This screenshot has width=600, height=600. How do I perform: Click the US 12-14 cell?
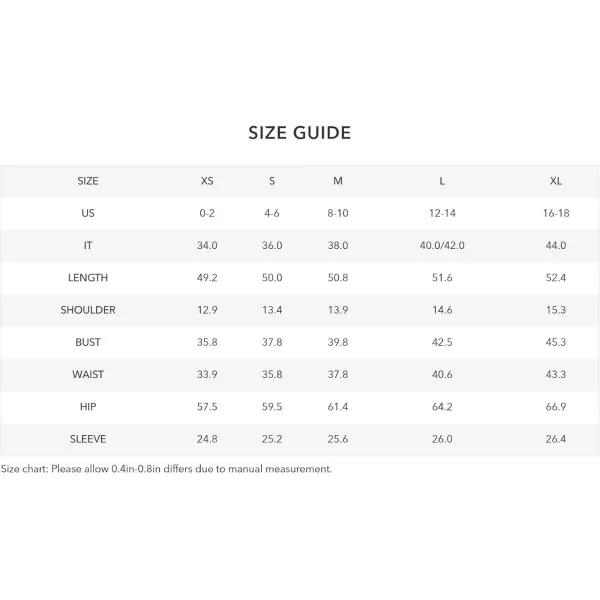pos(442,213)
